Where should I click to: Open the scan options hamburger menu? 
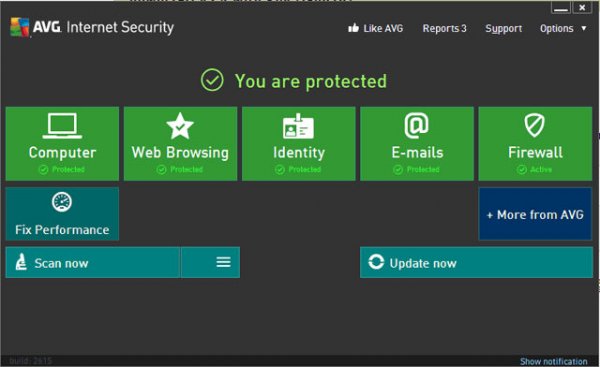223,262
